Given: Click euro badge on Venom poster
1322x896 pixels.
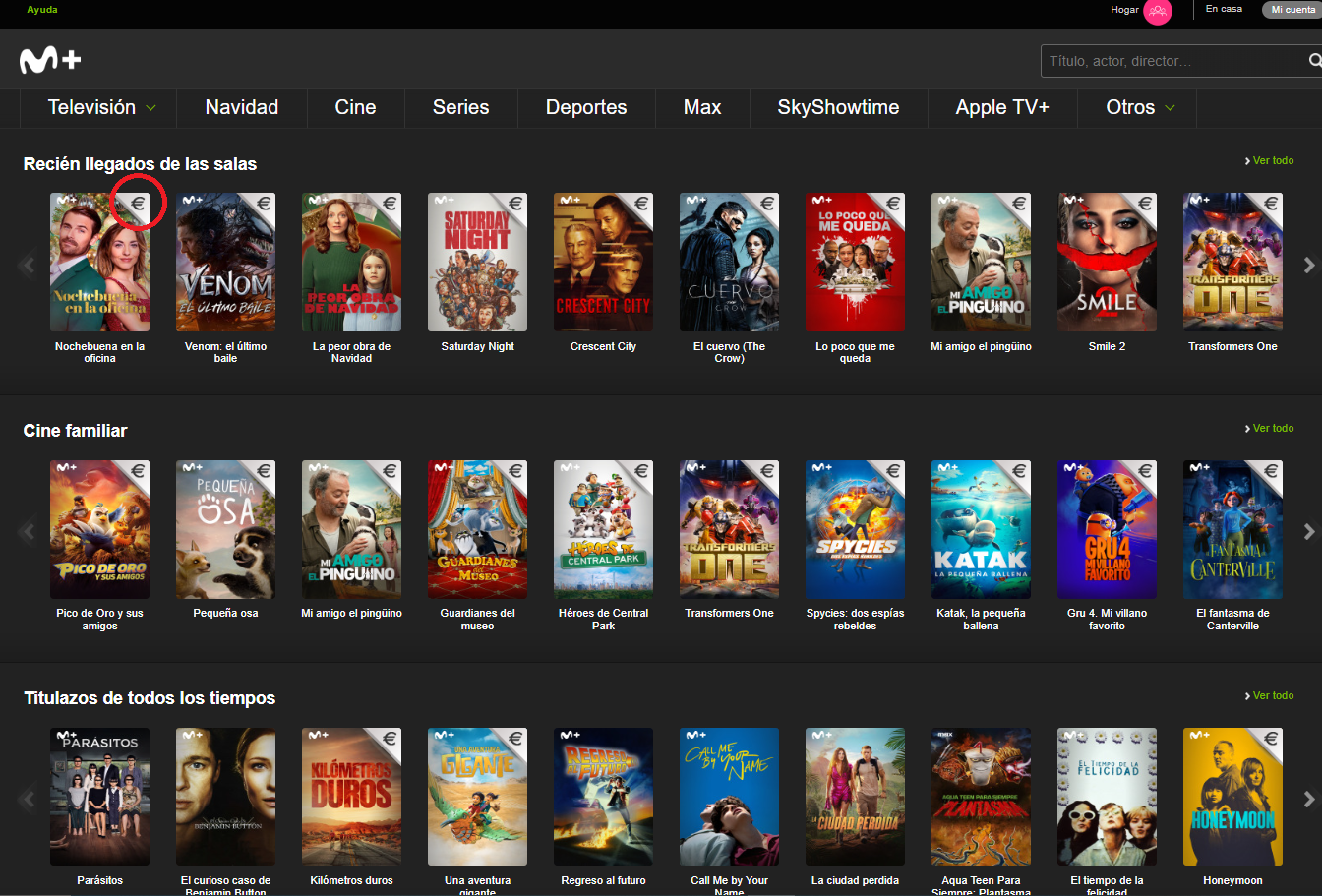Looking at the screenshot, I should pos(264,205).
